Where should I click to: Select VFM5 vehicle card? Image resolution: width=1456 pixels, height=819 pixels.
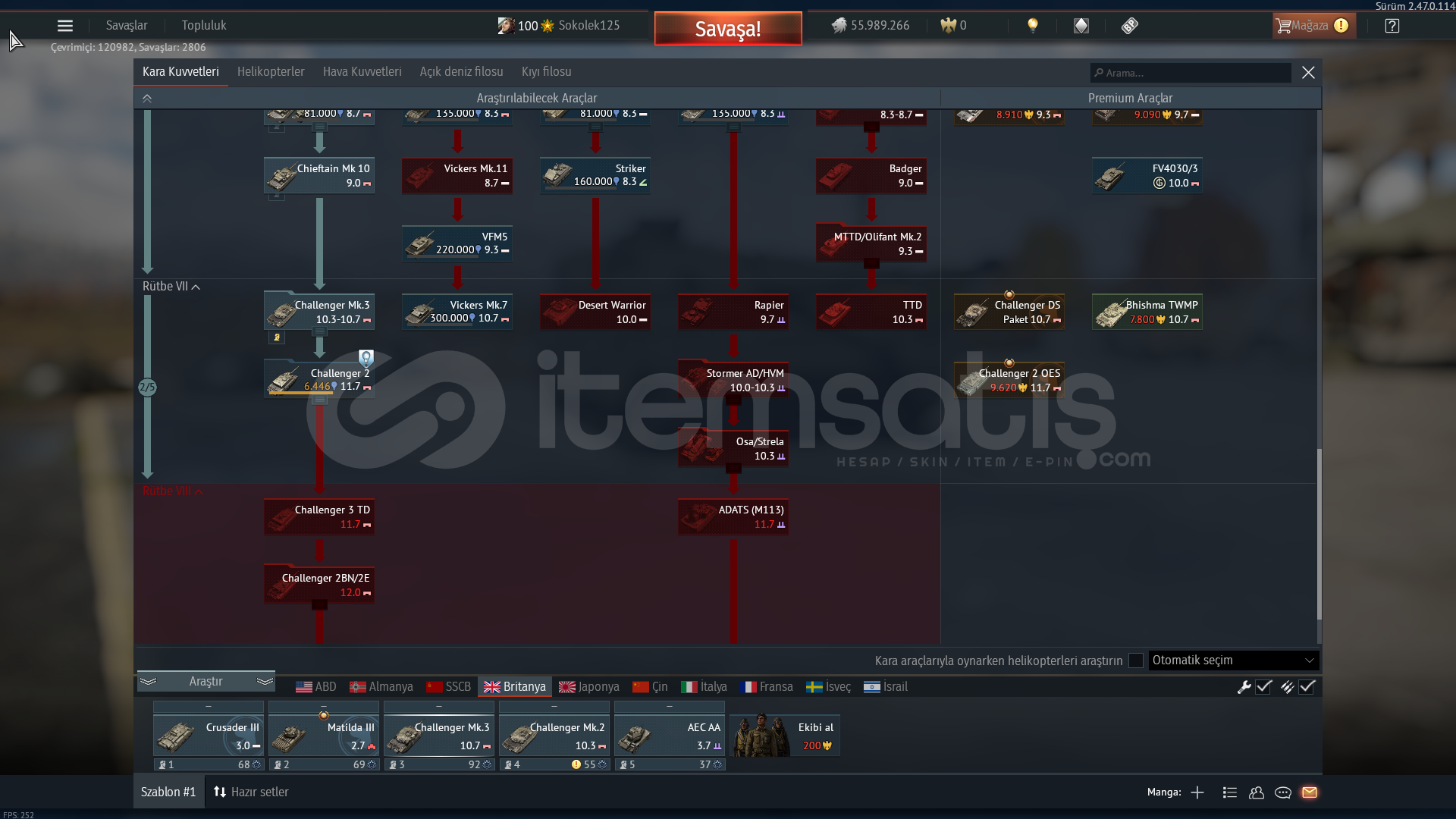click(x=457, y=244)
